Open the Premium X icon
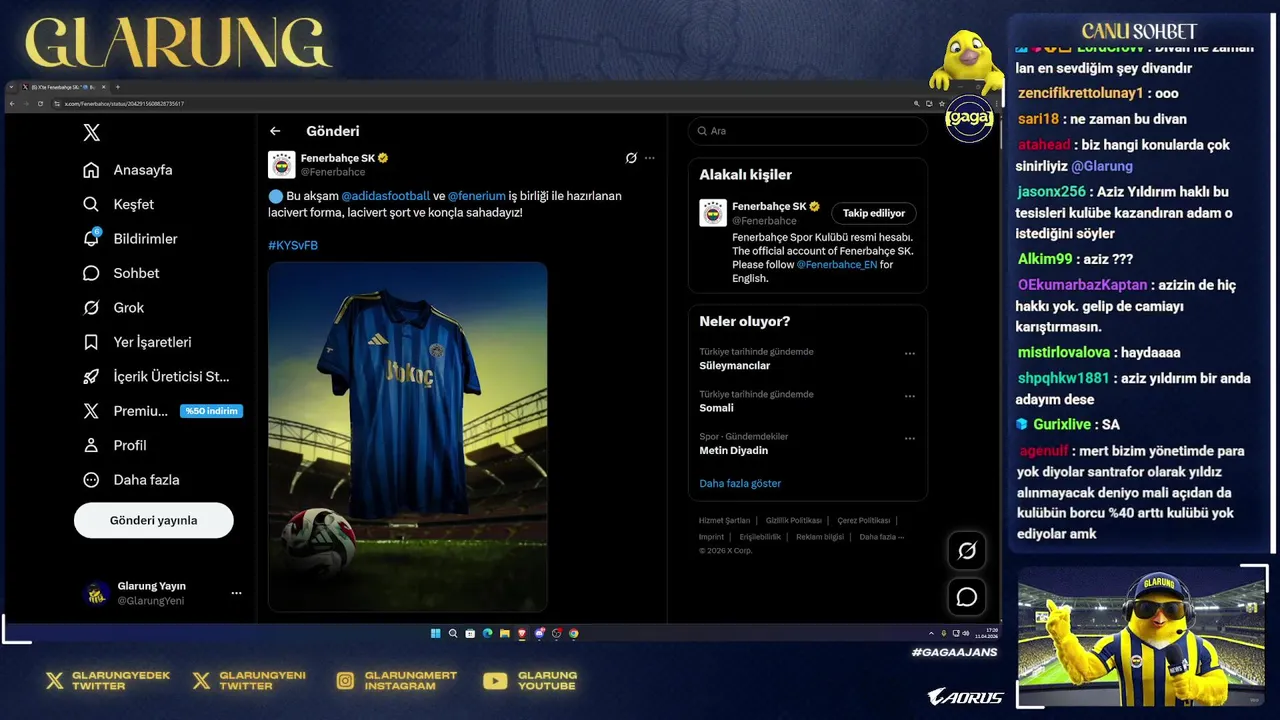 (x=91, y=411)
